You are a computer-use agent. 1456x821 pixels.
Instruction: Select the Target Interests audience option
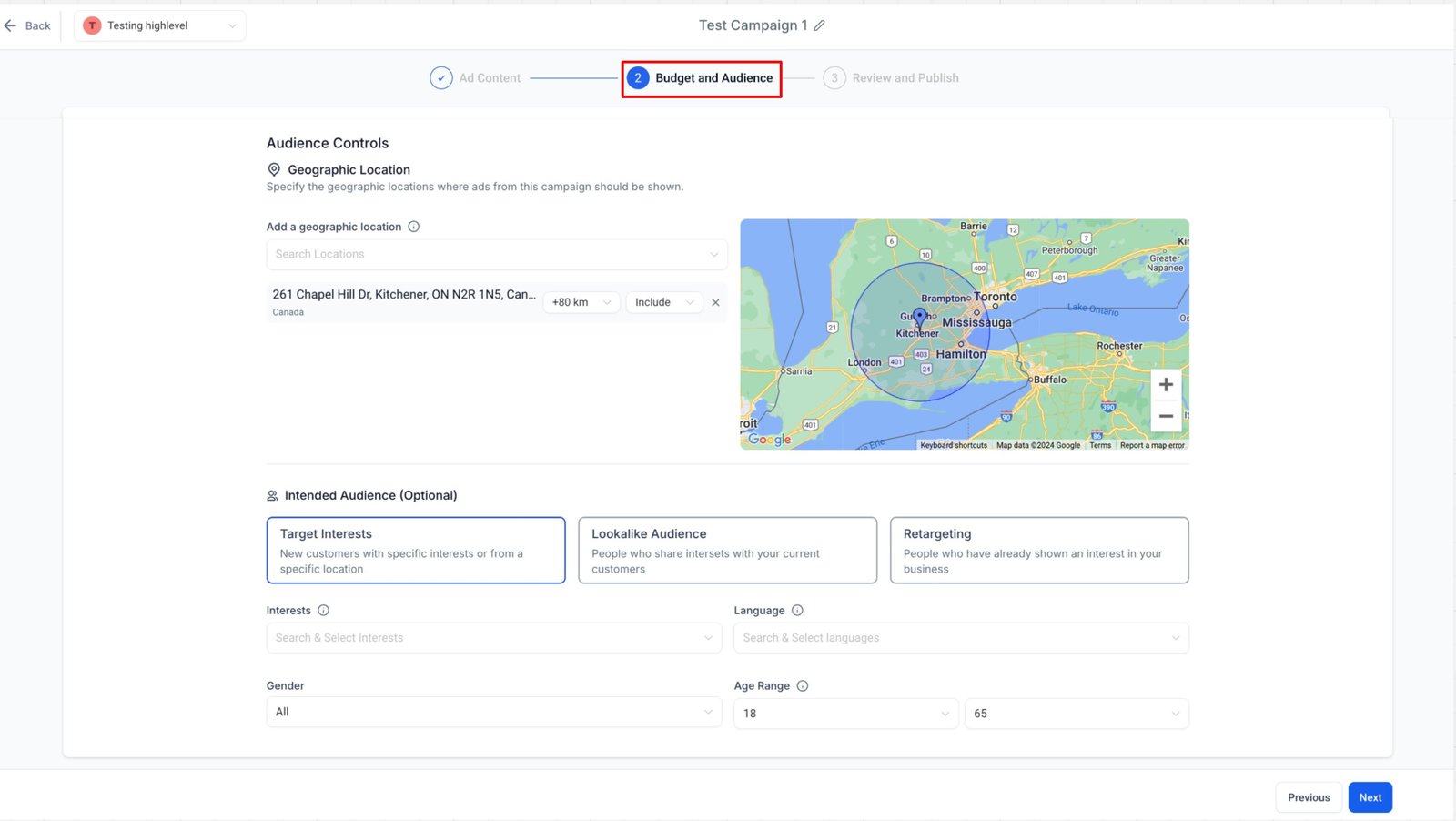[x=416, y=550]
